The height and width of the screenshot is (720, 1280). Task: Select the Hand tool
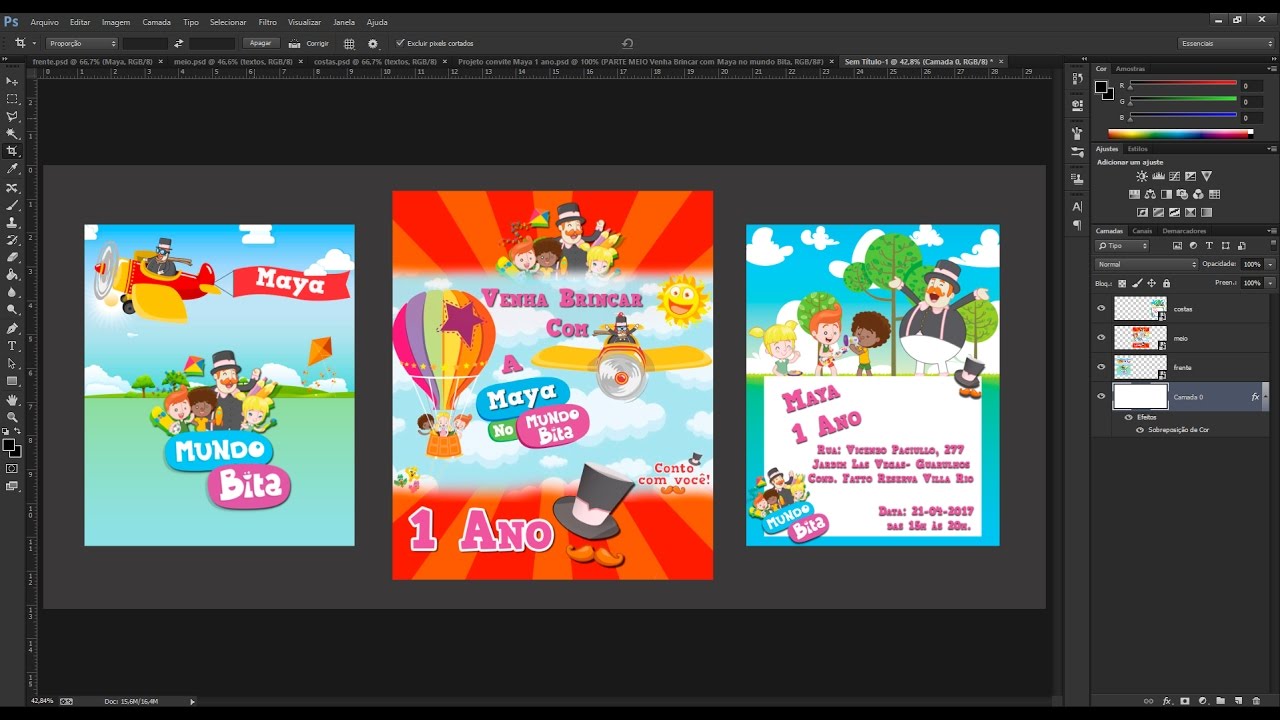(x=12, y=399)
